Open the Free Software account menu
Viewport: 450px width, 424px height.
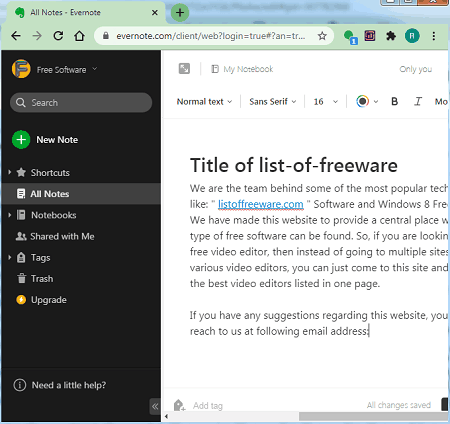pos(67,70)
